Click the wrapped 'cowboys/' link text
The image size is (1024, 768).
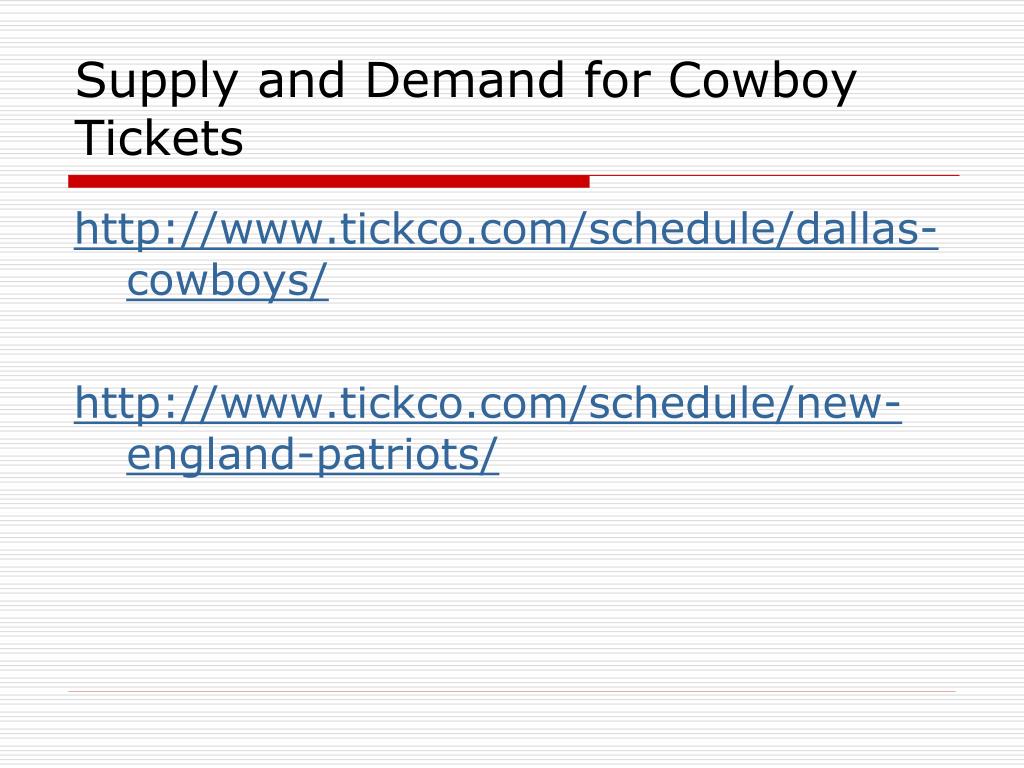click(227, 281)
